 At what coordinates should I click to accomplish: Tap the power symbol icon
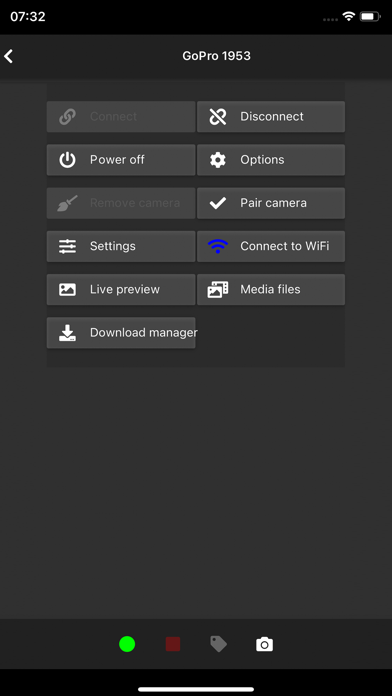click(67, 160)
